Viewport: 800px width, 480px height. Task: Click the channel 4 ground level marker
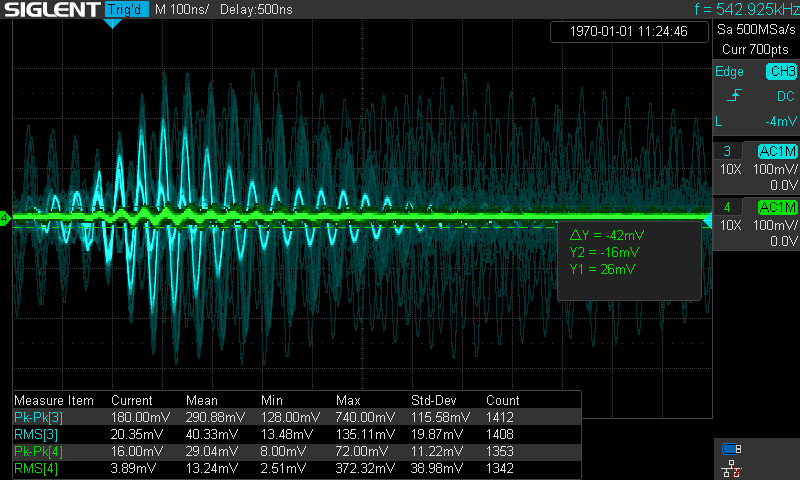coord(5,217)
